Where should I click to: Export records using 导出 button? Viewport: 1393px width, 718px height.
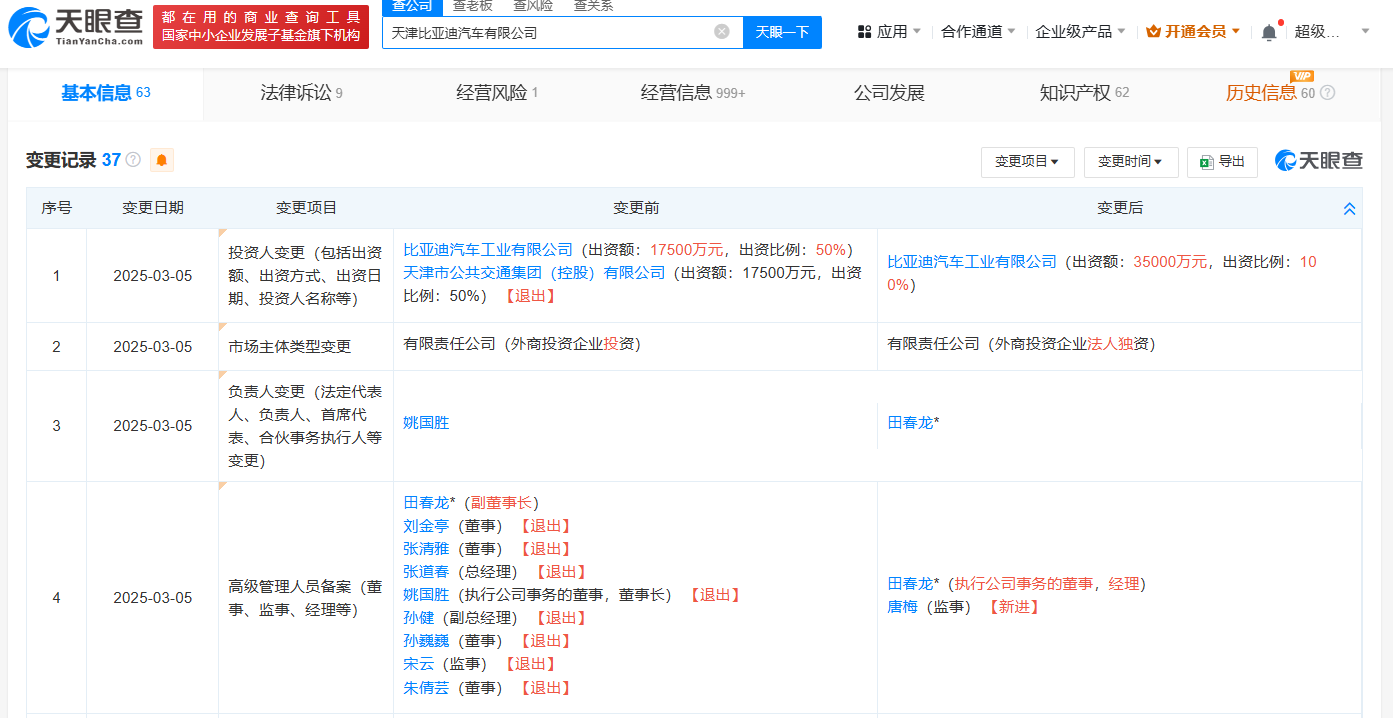coord(1221,162)
